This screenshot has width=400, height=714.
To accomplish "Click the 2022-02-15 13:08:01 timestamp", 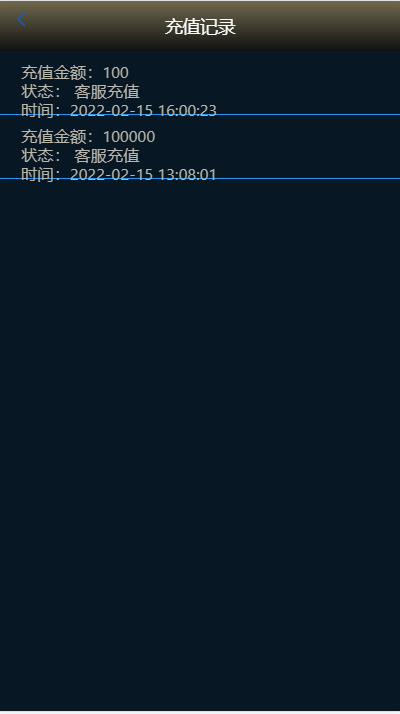I will [x=143, y=174].
